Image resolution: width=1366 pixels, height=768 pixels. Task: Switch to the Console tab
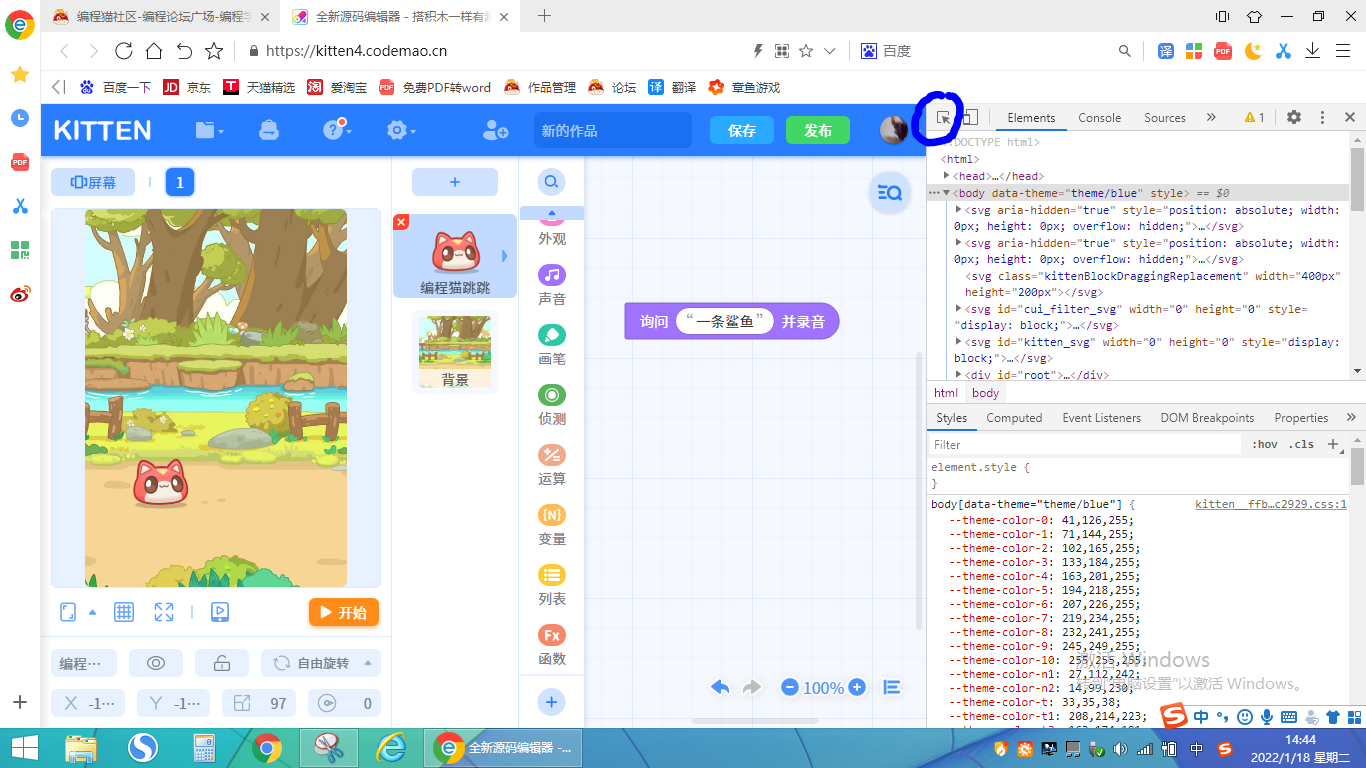1100,118
